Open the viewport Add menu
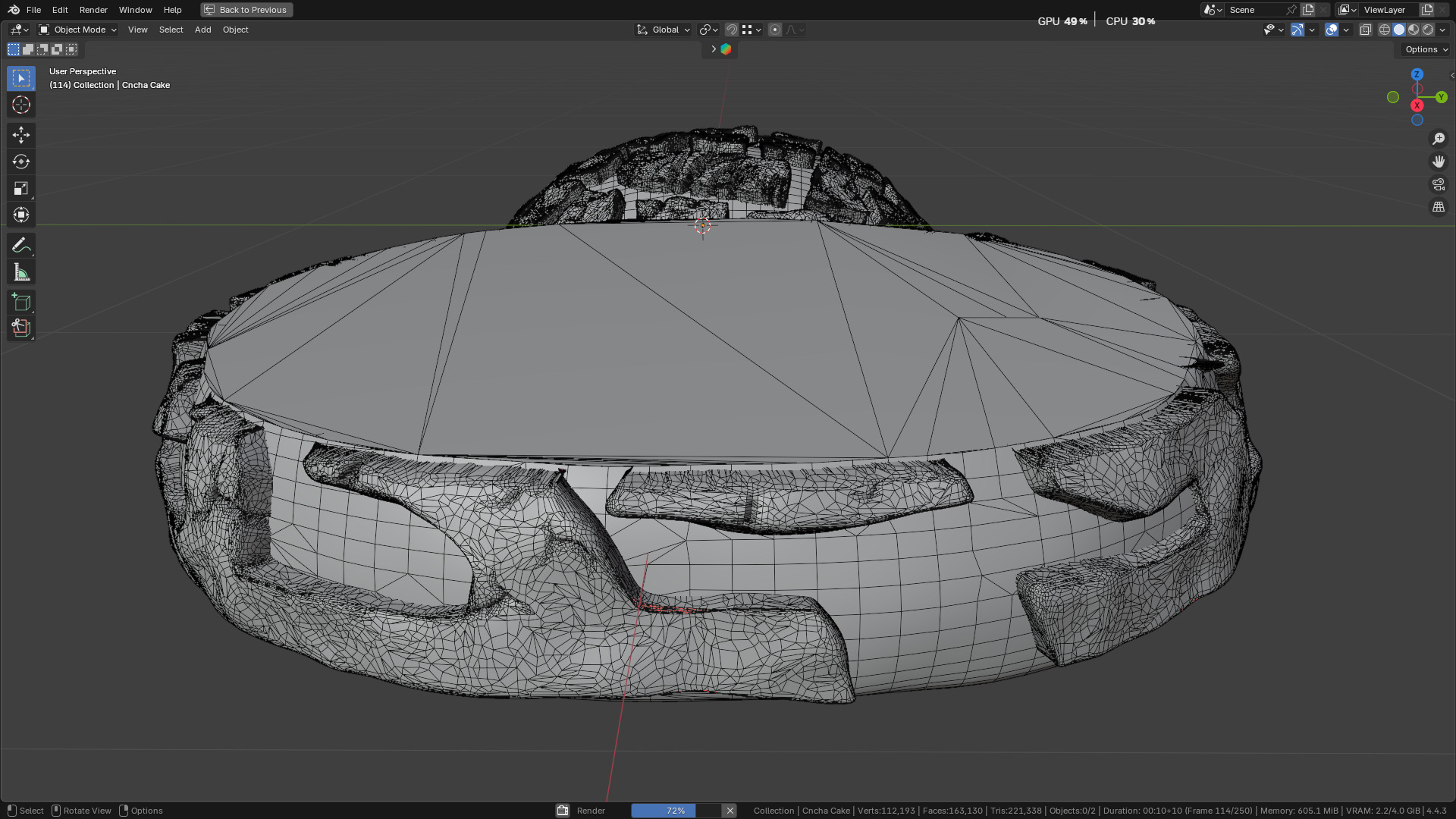Viewport: 1456px width, 819px height. tap(202, 30)
